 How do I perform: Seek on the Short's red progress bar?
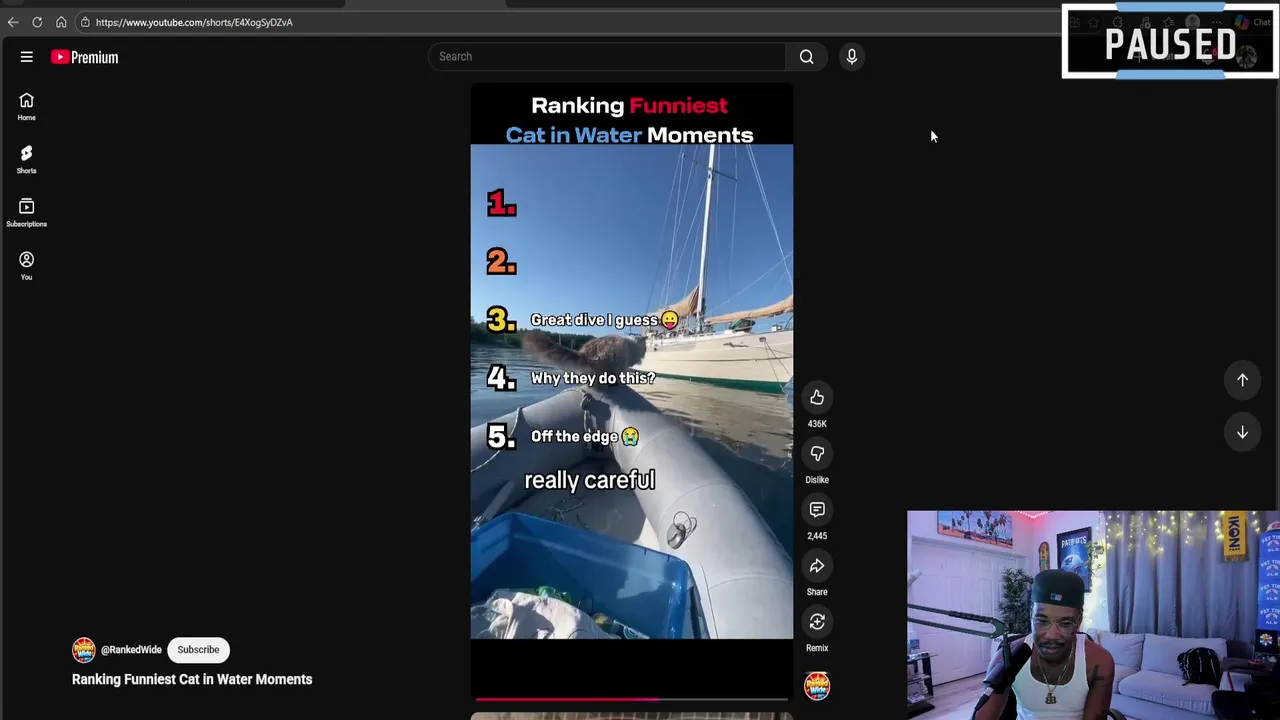631,699
